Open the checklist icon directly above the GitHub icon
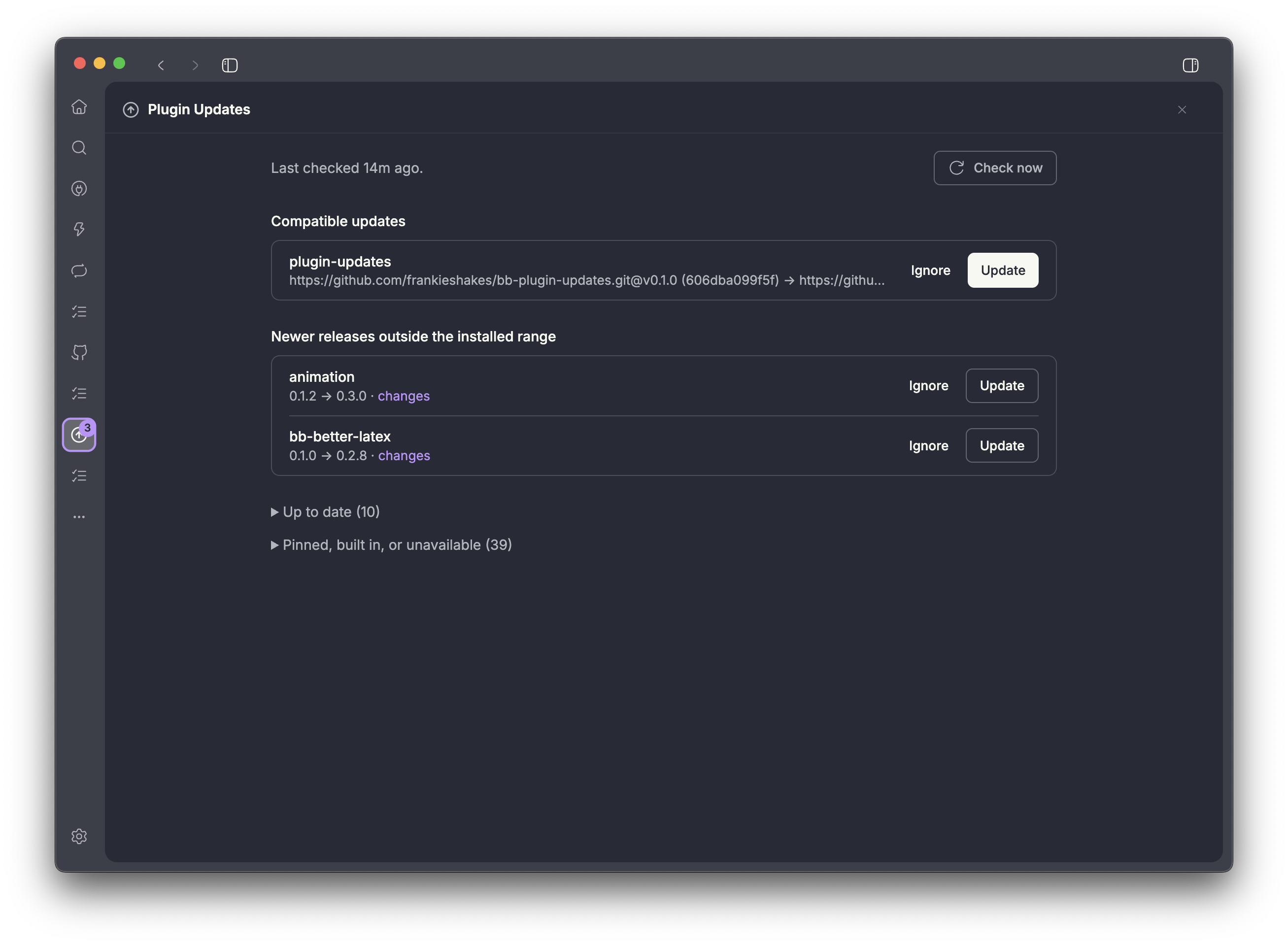The image size is (1288, 945). click(x=79, y=312)
